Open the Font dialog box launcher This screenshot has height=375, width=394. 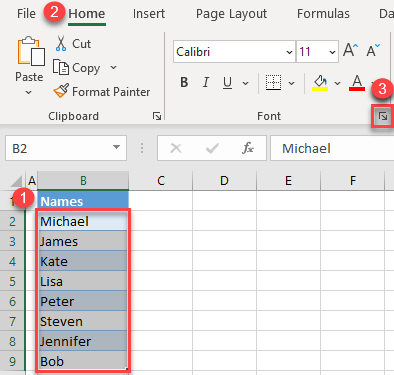(383, 116)
